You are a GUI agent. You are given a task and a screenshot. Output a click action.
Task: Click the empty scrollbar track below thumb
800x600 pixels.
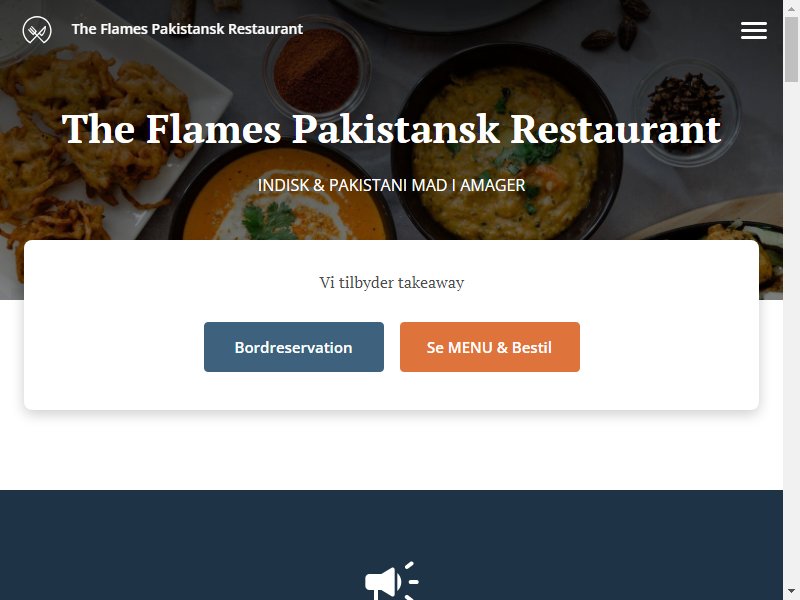click(x=791, y=332)
